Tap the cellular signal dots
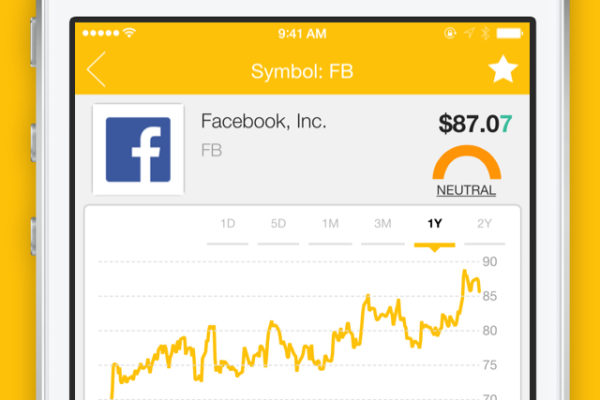Viewport: 600px width, 400px height. tap(101, 33)
